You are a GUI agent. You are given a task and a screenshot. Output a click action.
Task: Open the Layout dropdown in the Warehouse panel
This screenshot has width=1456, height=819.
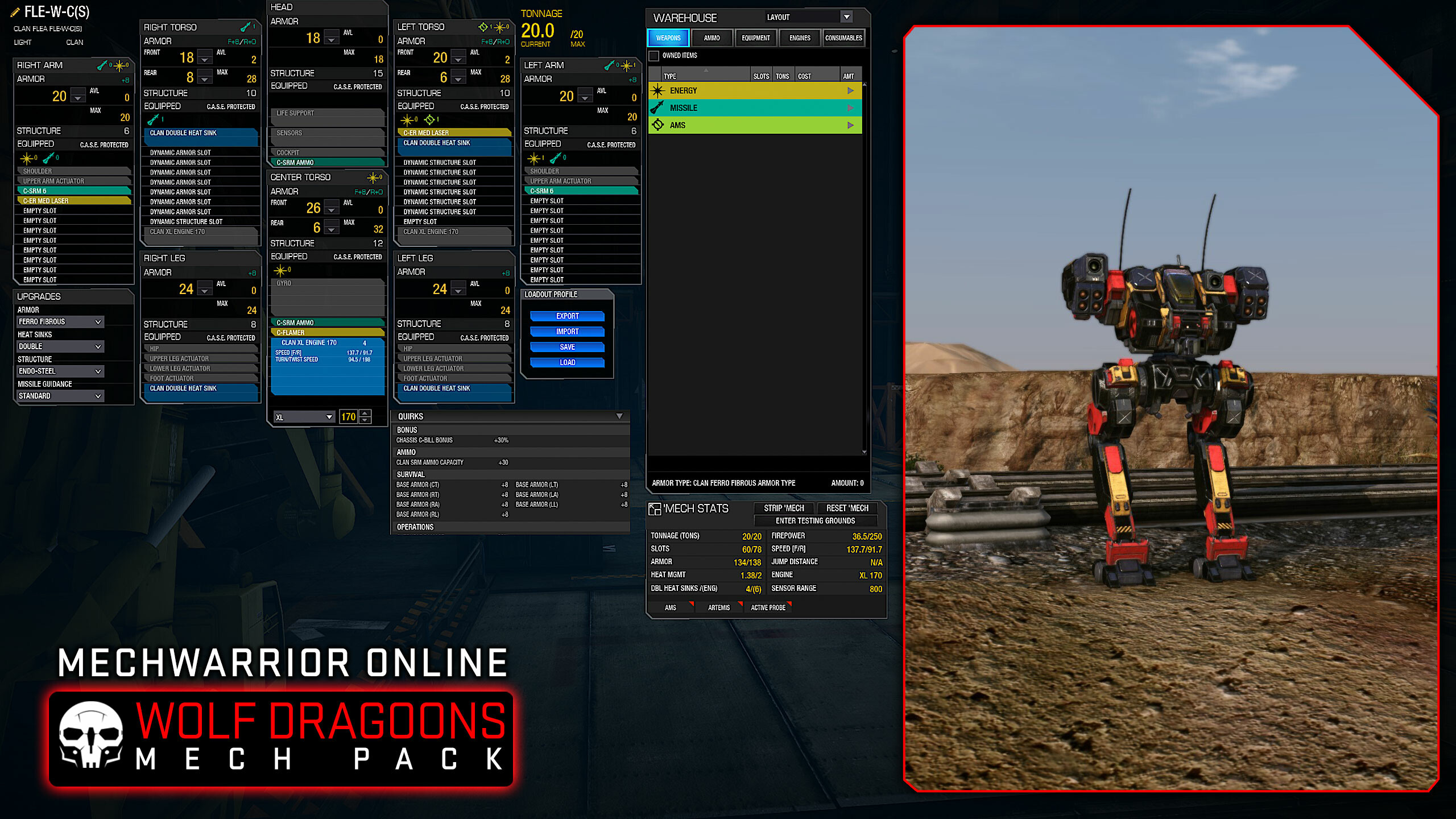click(x=847, y=16)
